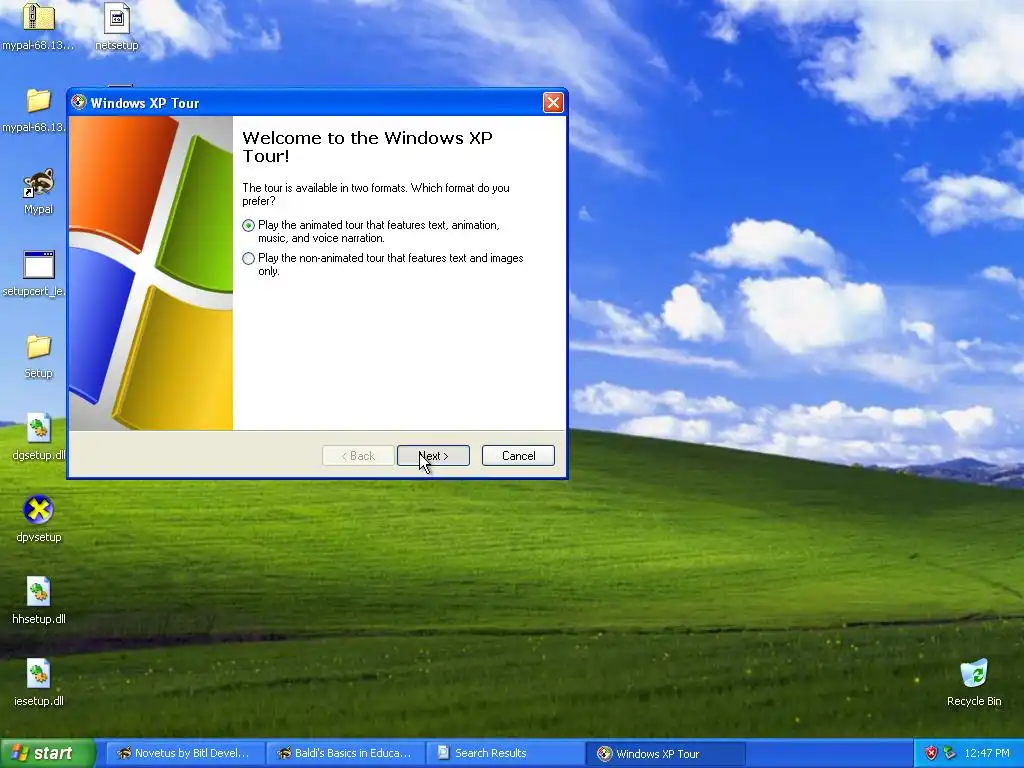Select the Setup folder desktop icon
The width and height of the screenshot is (1024, 768).
(38, 356)
